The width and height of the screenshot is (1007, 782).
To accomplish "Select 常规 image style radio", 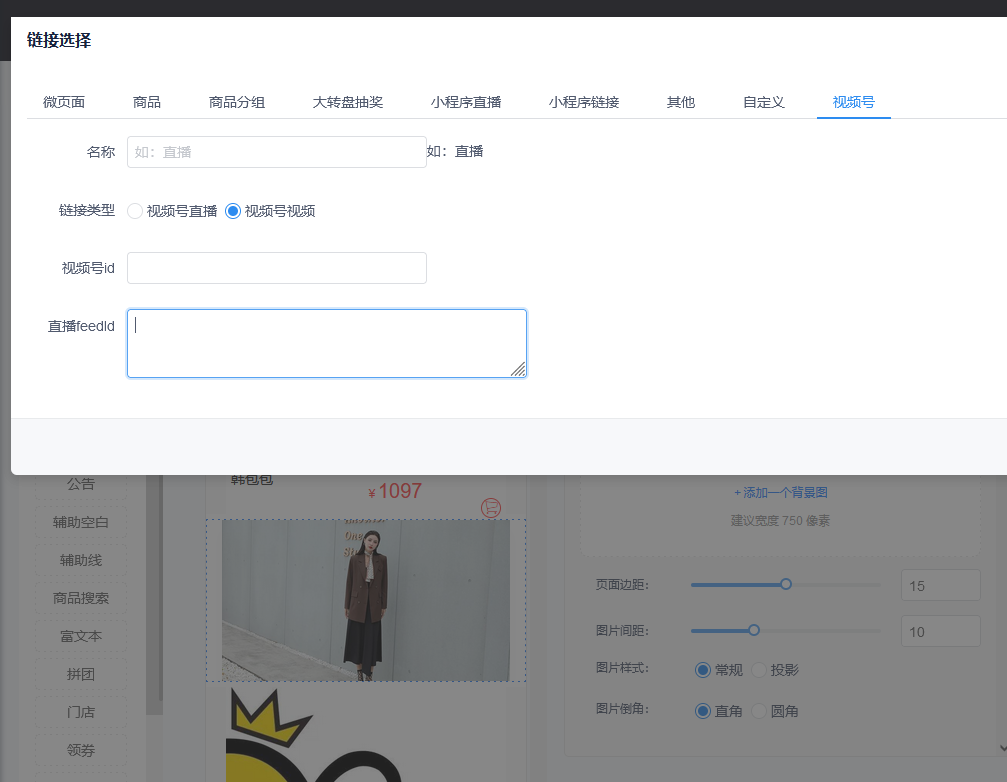I will 703,670.
